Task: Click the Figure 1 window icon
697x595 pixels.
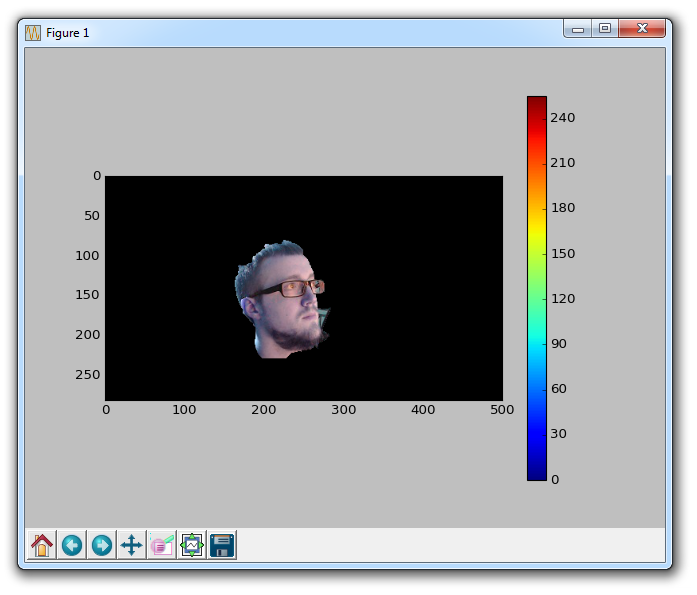Action: (x=32, y=32)
